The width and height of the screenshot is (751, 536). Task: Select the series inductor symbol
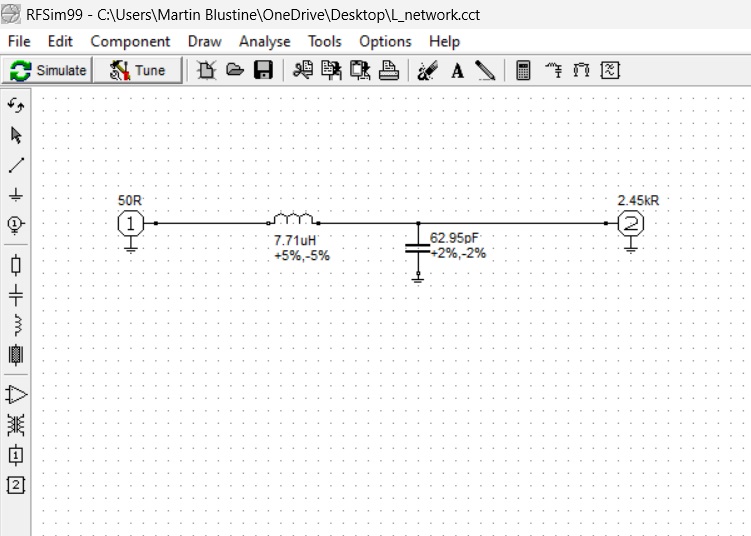[x=293, y=219]
